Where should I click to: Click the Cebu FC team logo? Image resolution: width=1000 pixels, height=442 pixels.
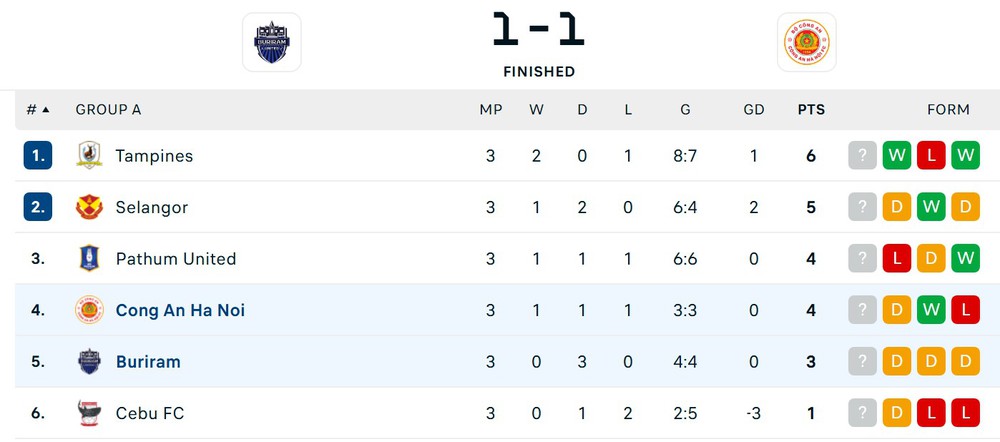[x=89, y=413]
